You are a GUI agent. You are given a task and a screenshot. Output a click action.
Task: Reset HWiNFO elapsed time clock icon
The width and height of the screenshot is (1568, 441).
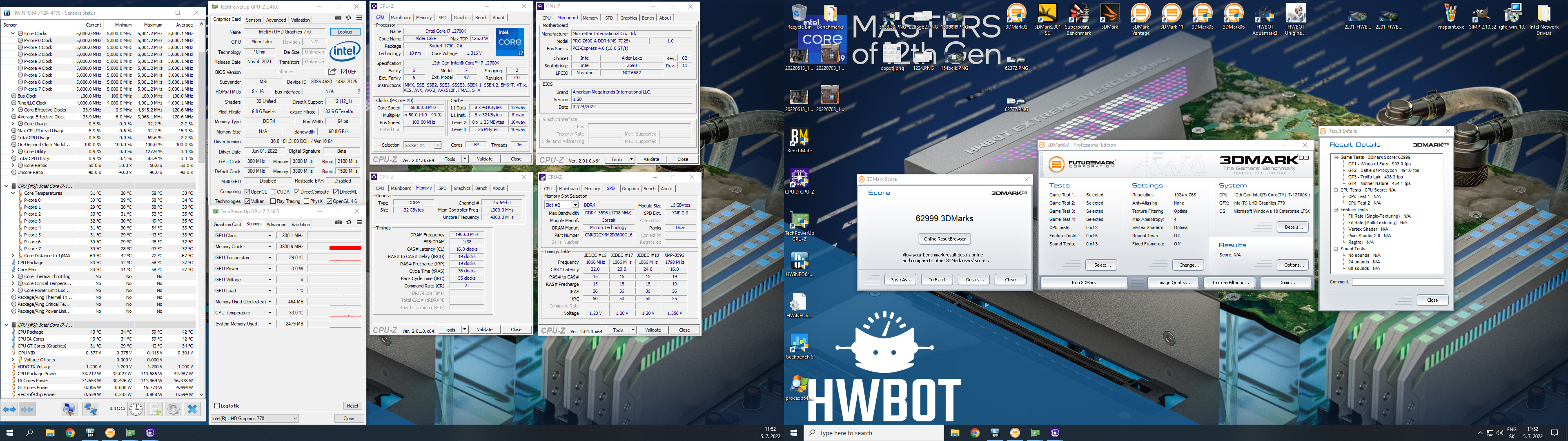[x=136, y=409]
